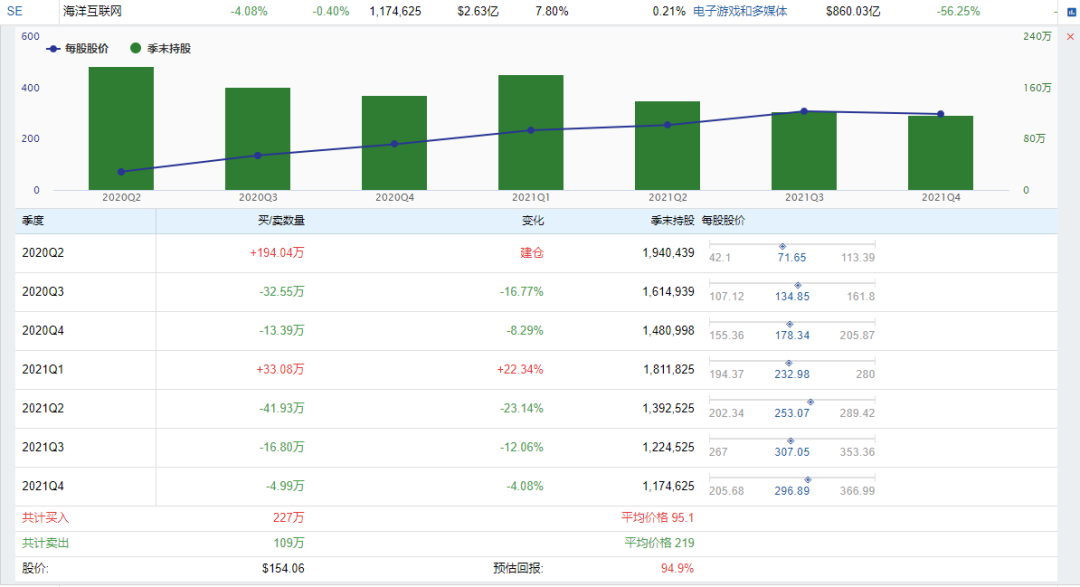
Task: Click the 建仓 change cell
Action: (x=532, y=253)
